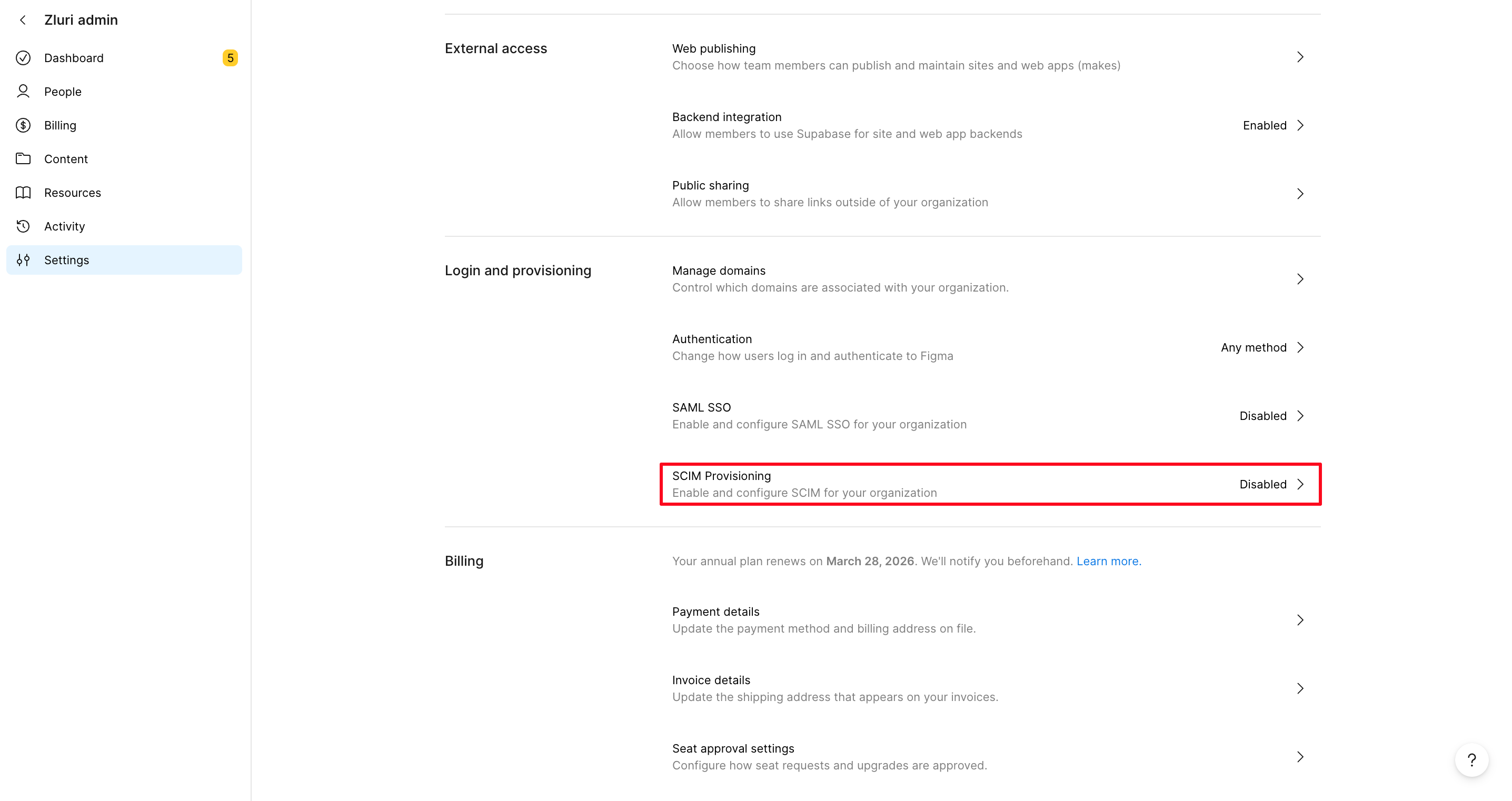
Task: Open the Content folder icon
Action: coord(23,158)
